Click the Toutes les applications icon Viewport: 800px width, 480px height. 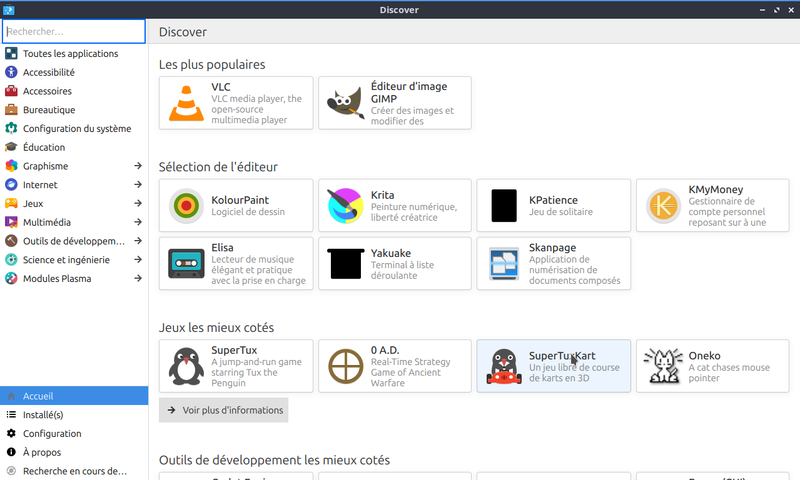(11, 53)
